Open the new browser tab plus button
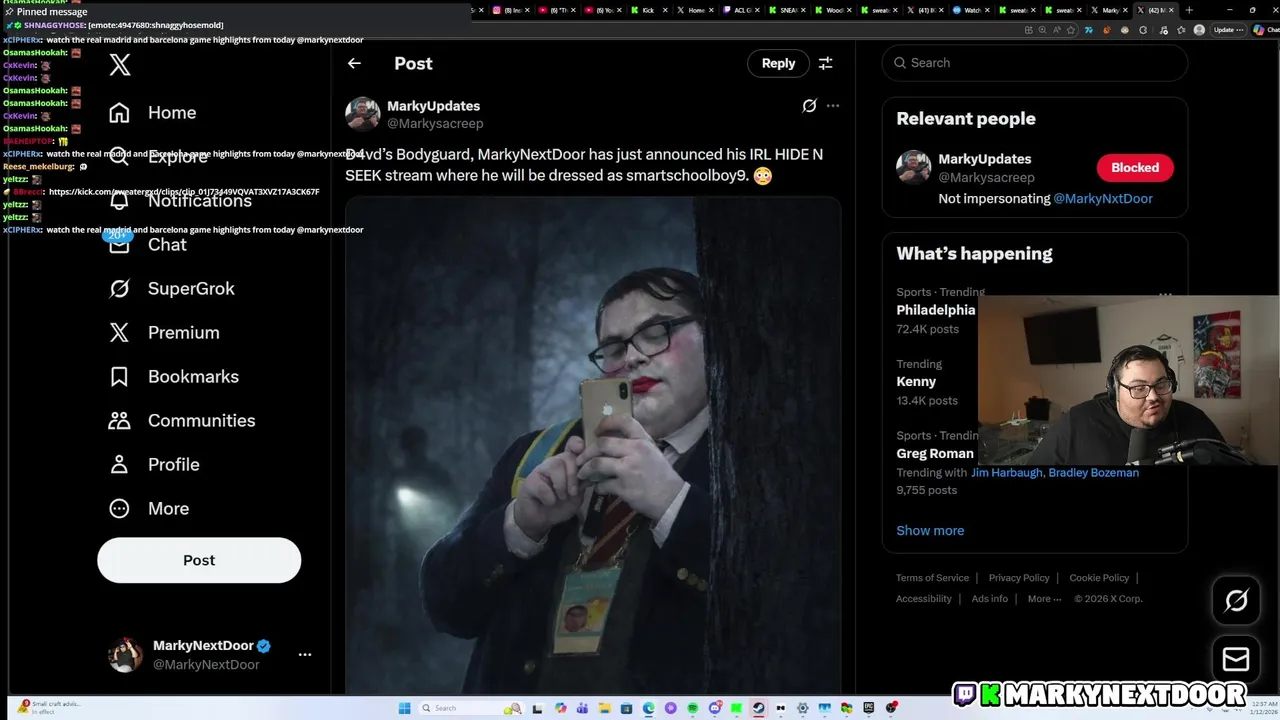The width and height of the screenshot is (1280, 720). (1189, 10)
